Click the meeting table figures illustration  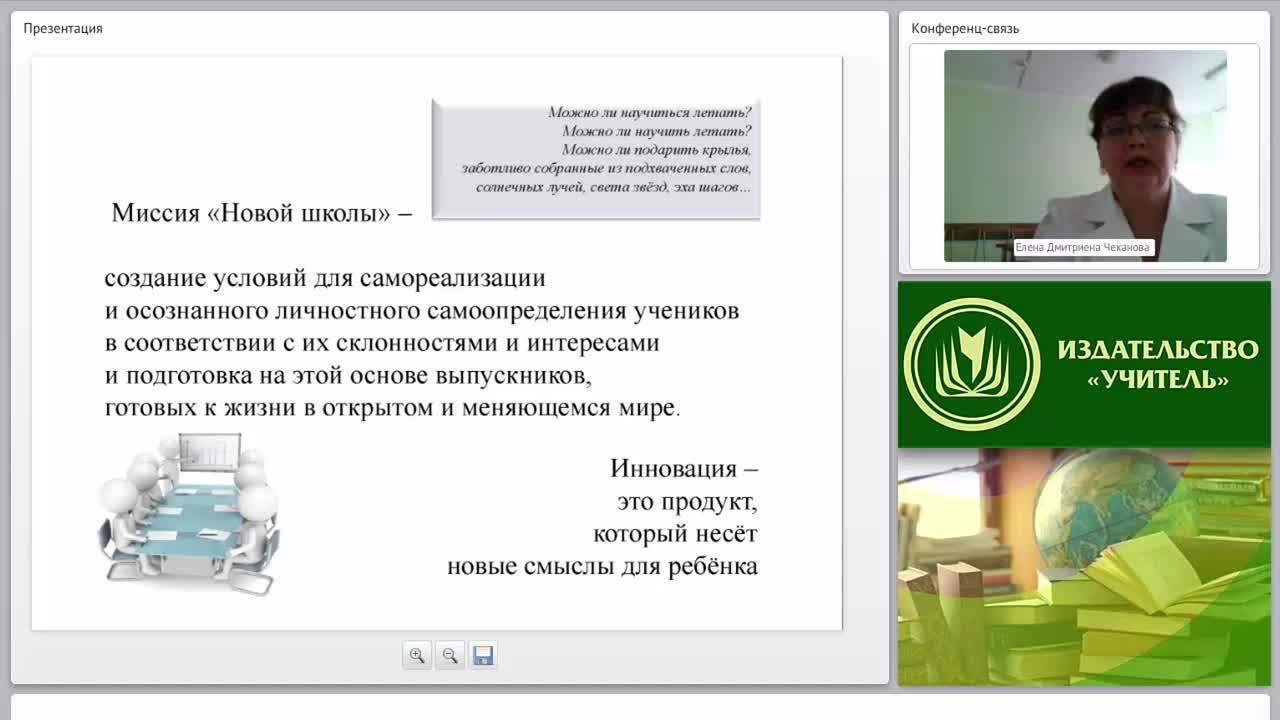[x=188, y=513]
